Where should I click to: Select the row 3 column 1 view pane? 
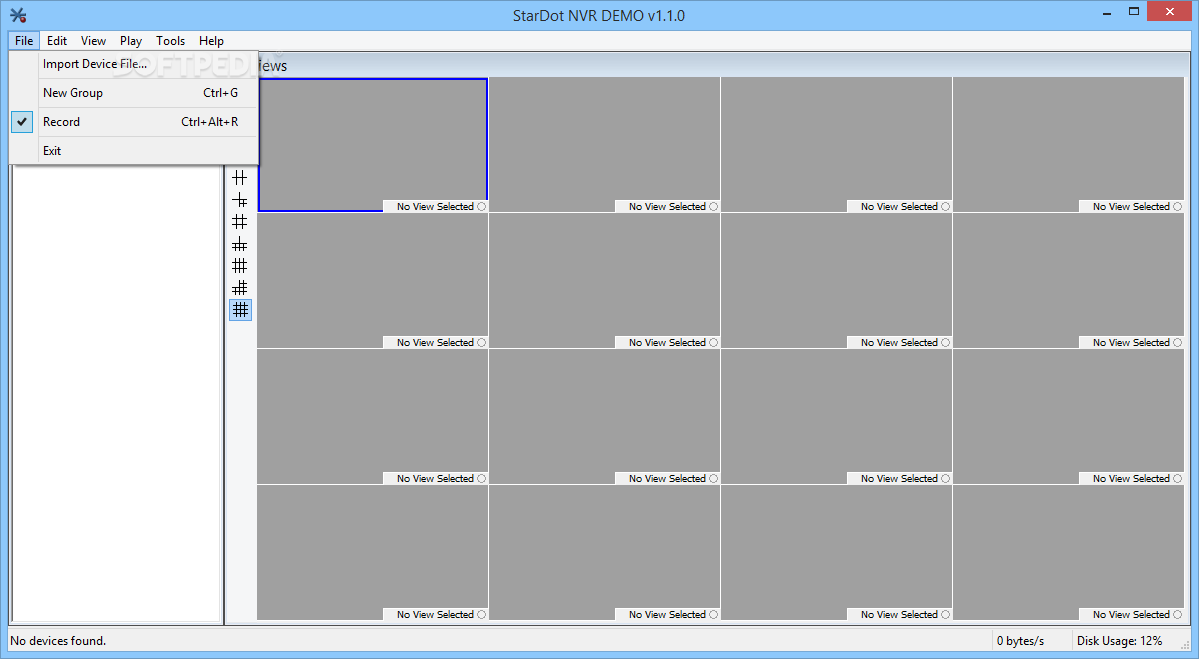click(372, 417)
